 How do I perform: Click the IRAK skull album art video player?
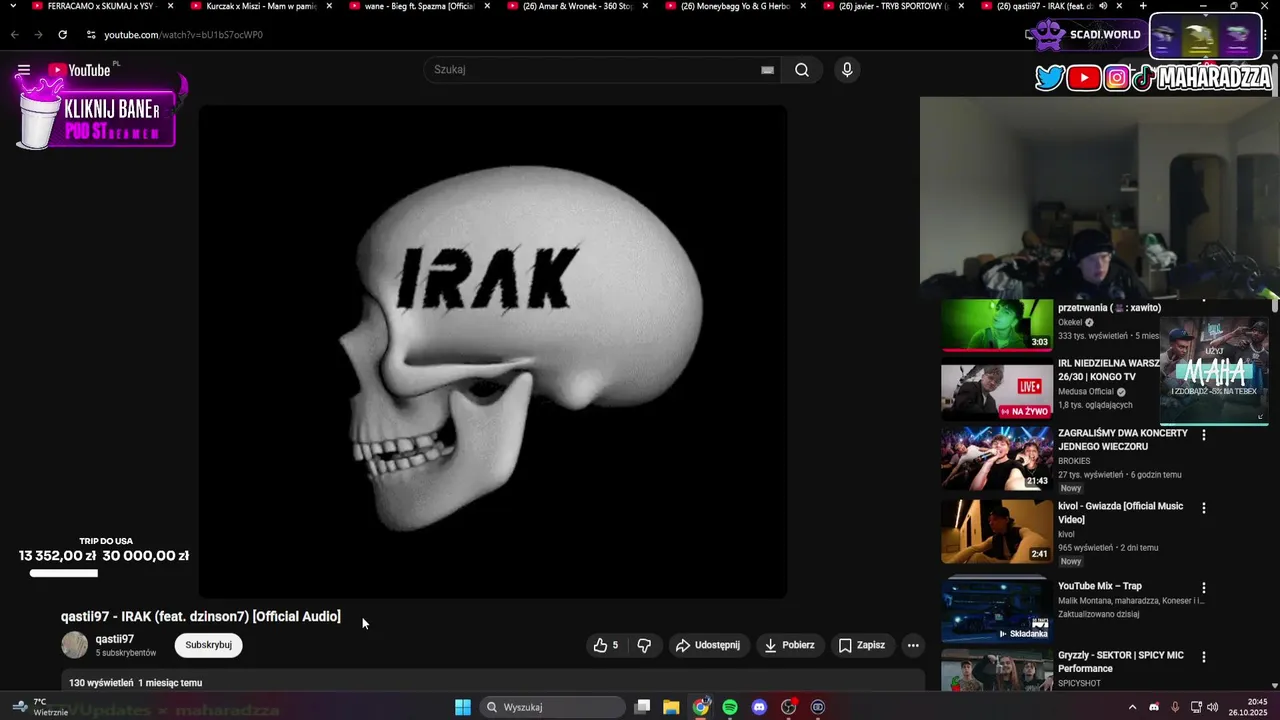(x=493, y=352)
